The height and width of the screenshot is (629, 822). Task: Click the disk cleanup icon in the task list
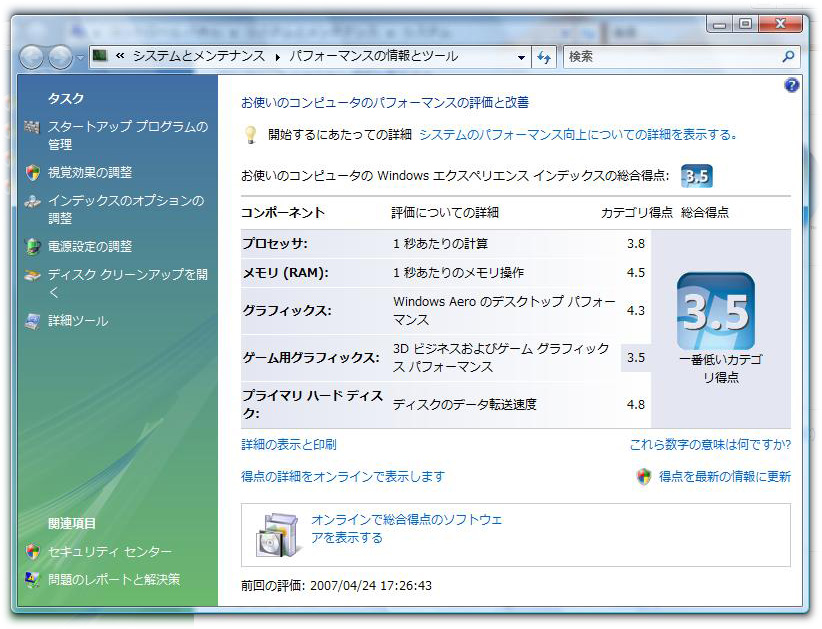click(x=33, y=275)
